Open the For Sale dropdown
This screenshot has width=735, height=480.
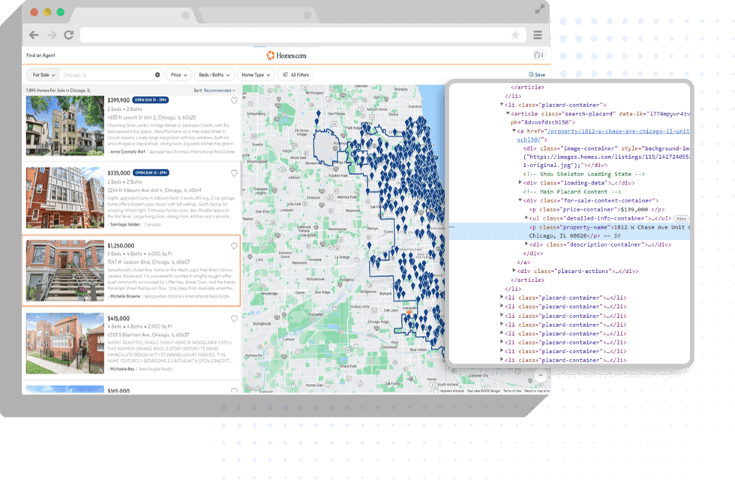click(x=43, y=75)
